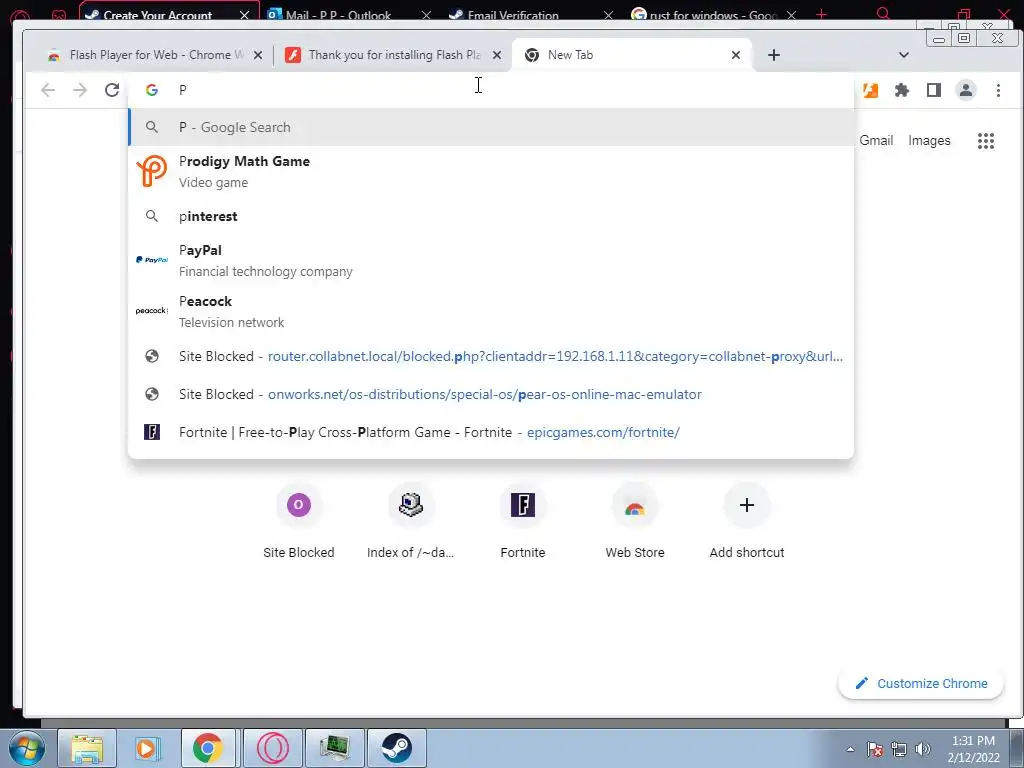Open Fortnite shortcut tile

(522, 521)
